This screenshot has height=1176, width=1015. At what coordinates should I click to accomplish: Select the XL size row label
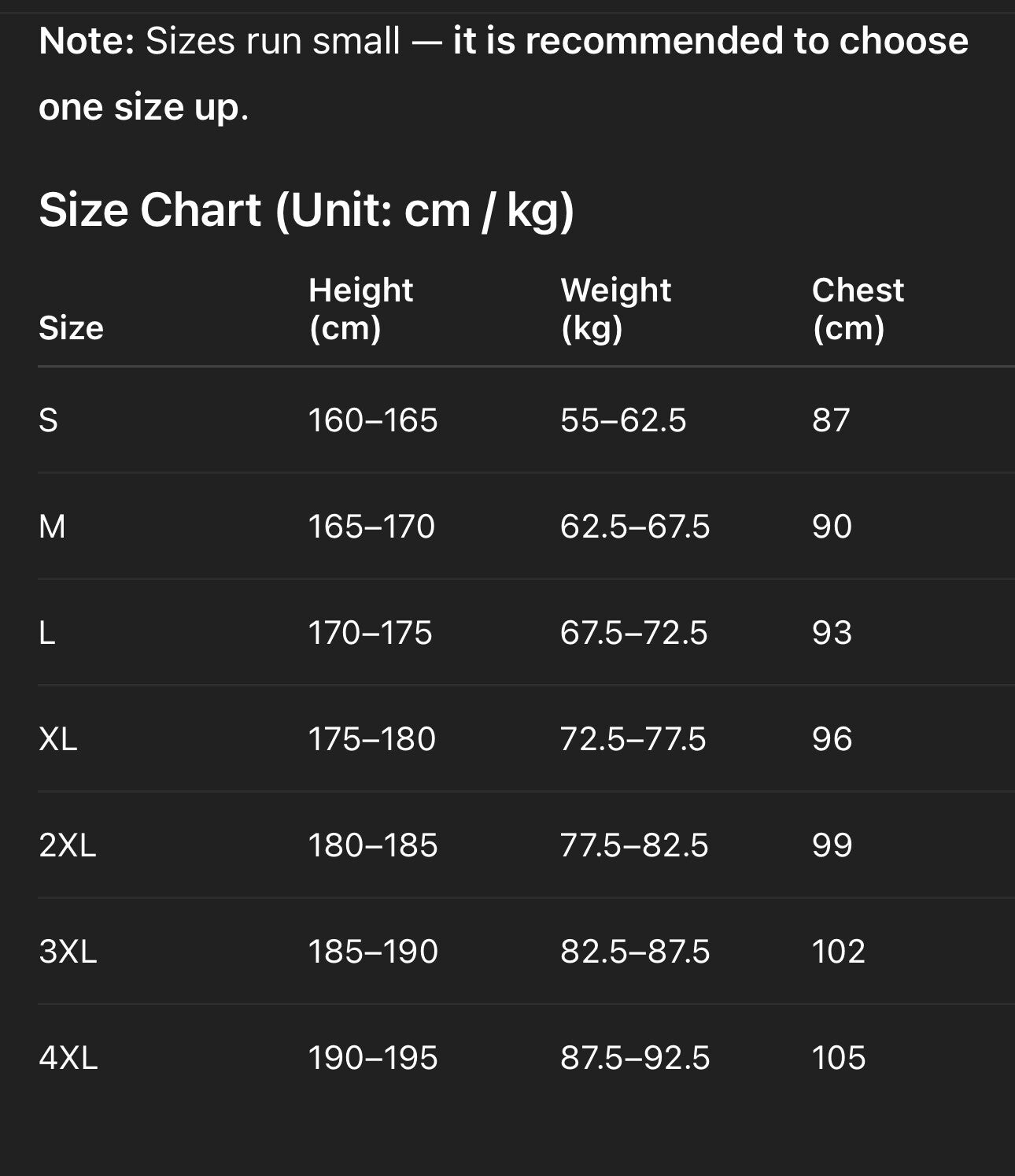coord(58,739)
